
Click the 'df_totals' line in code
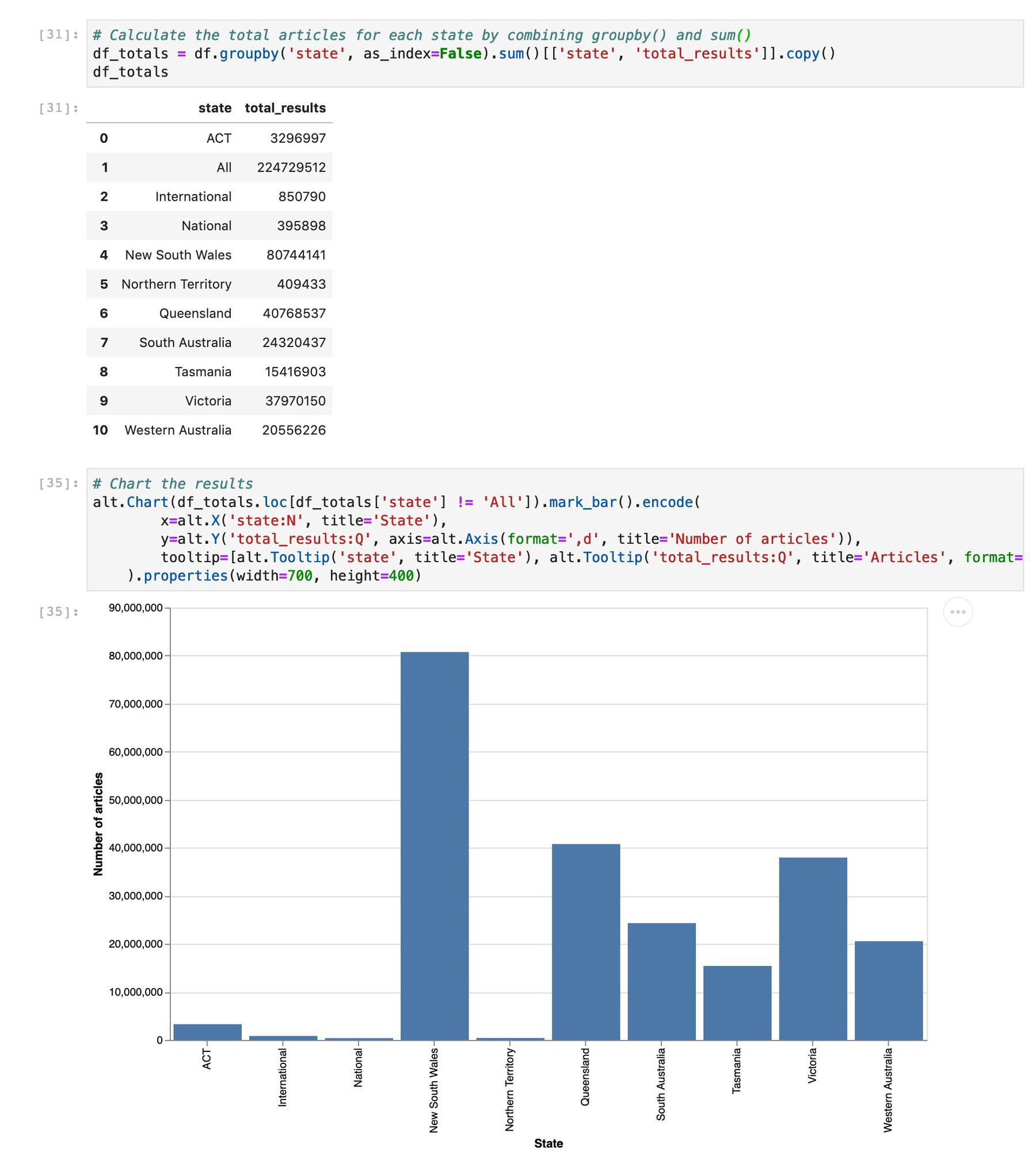(x=131, y=72)
